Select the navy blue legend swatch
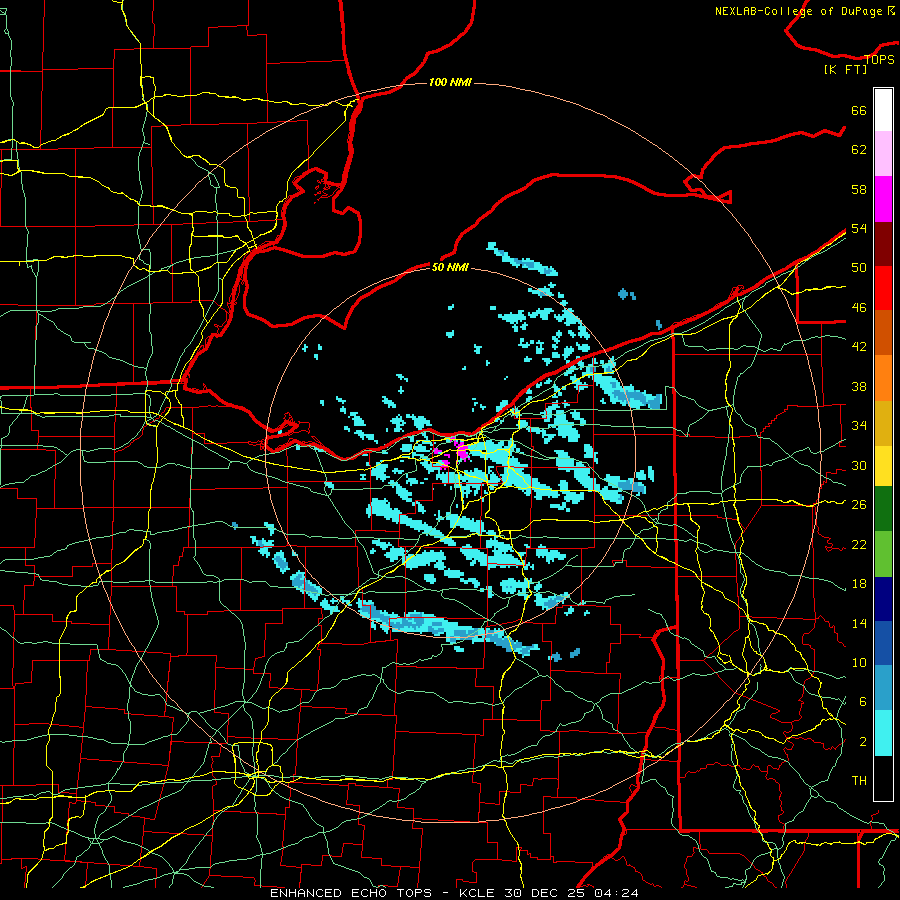The height and width of the screenshot is (900, 900). point(883,599)
